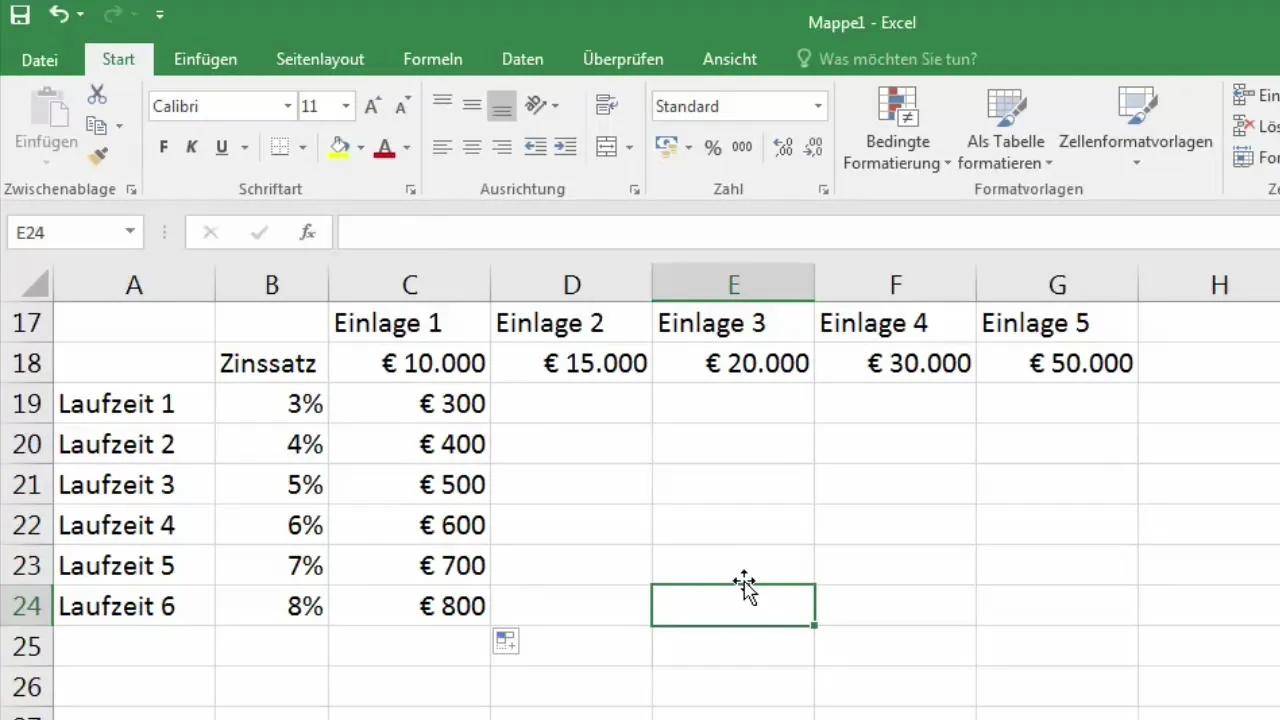
Task: Click the increase decimal places icon
Action: pyautogui.click(x=784, y=148)
